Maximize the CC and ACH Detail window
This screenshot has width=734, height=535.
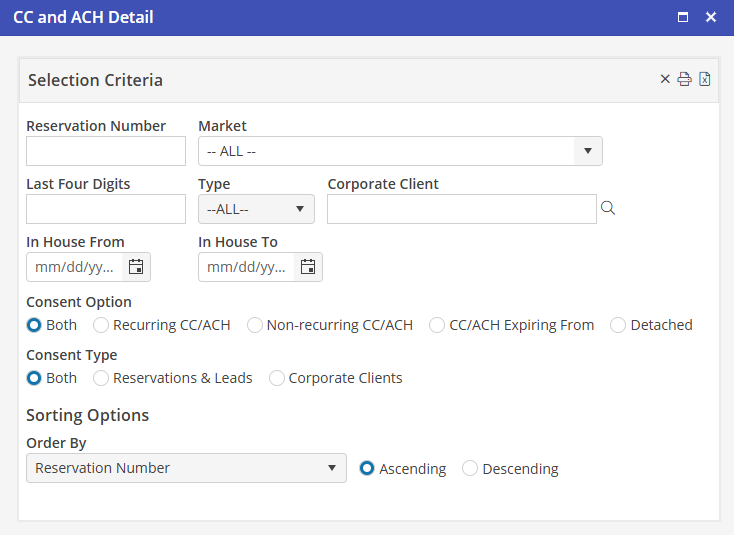683,17
